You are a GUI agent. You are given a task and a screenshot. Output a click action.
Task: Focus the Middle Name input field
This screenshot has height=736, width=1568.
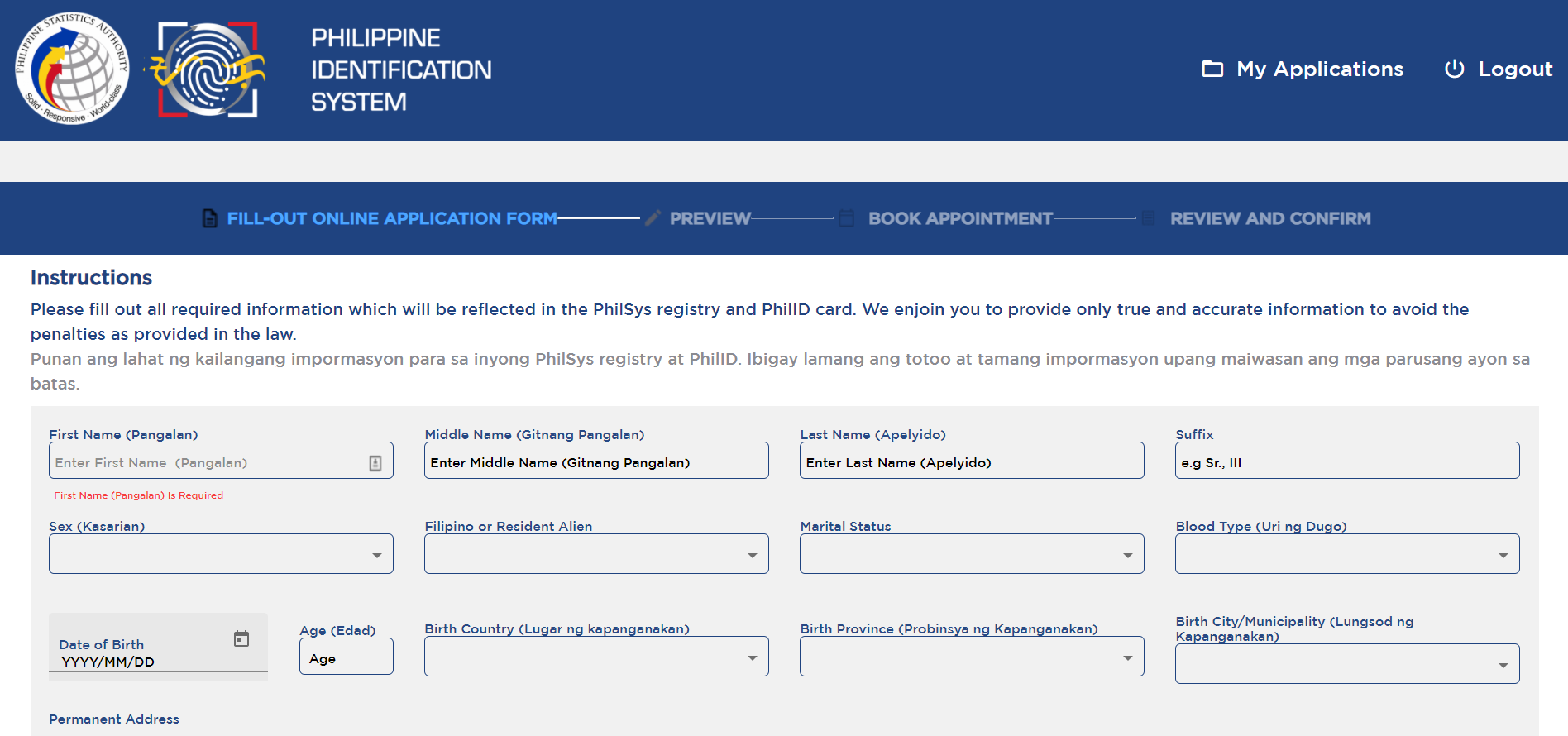(x=596, y=461)
